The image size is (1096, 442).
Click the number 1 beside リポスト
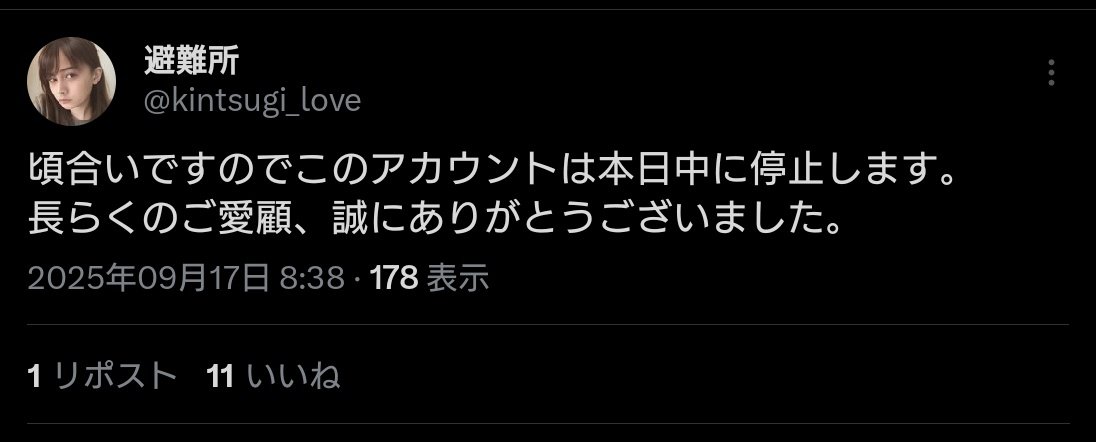34,376
